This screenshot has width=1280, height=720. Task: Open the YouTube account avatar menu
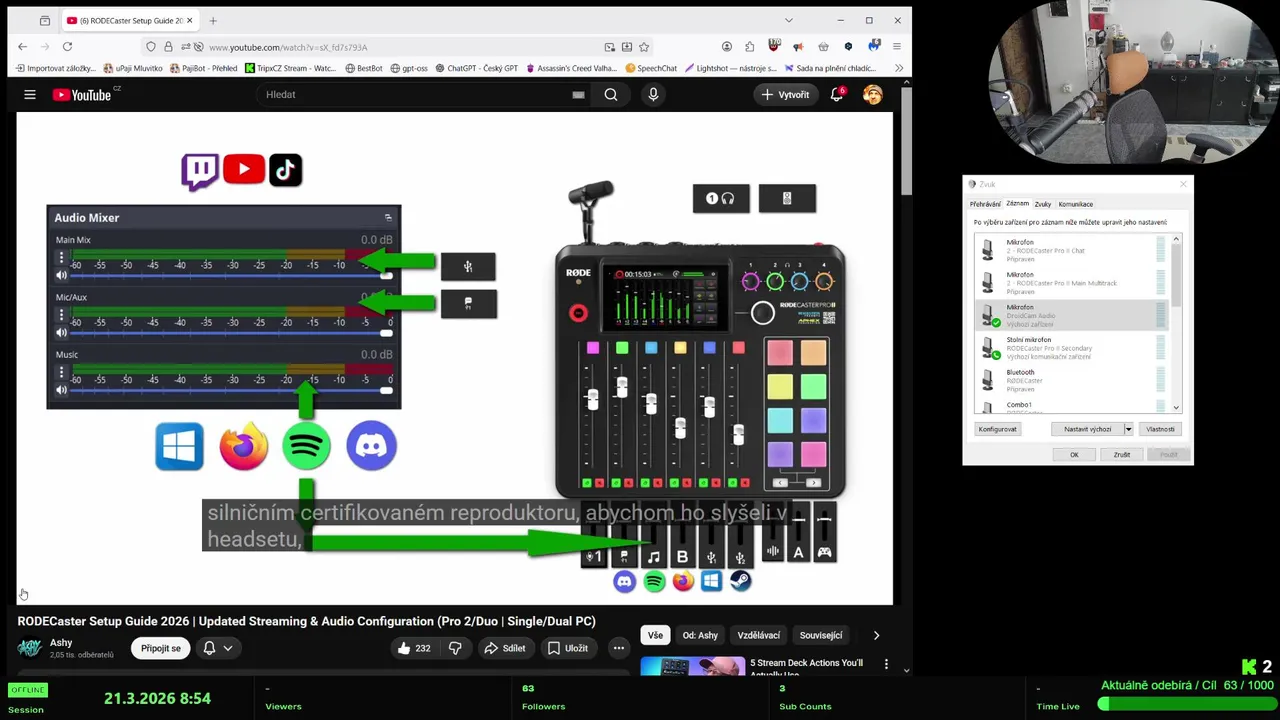coord(873,94)
